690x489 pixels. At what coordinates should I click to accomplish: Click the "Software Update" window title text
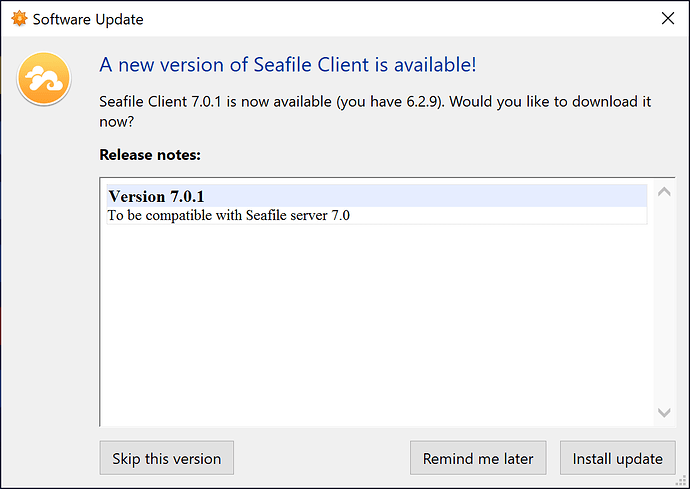pyautogui.click(x=88, y=18)
